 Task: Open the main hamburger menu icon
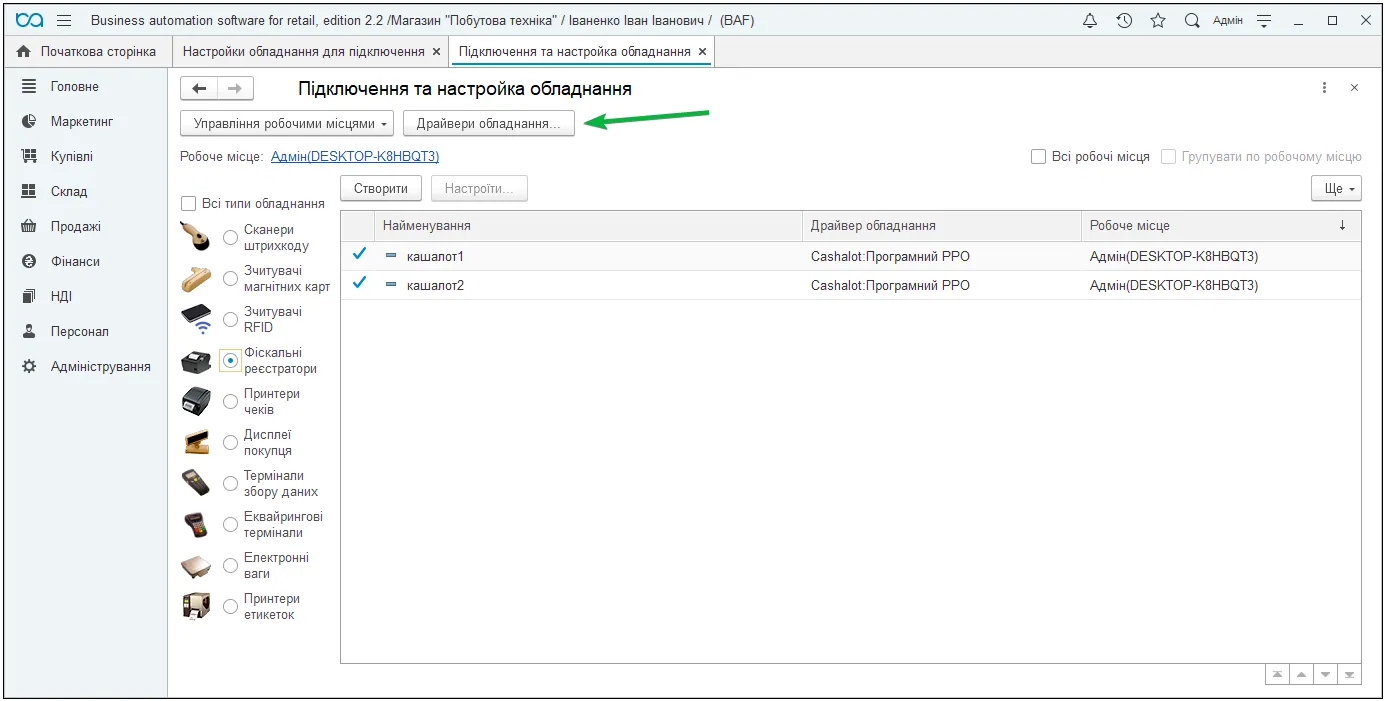(x=64, y=20)
